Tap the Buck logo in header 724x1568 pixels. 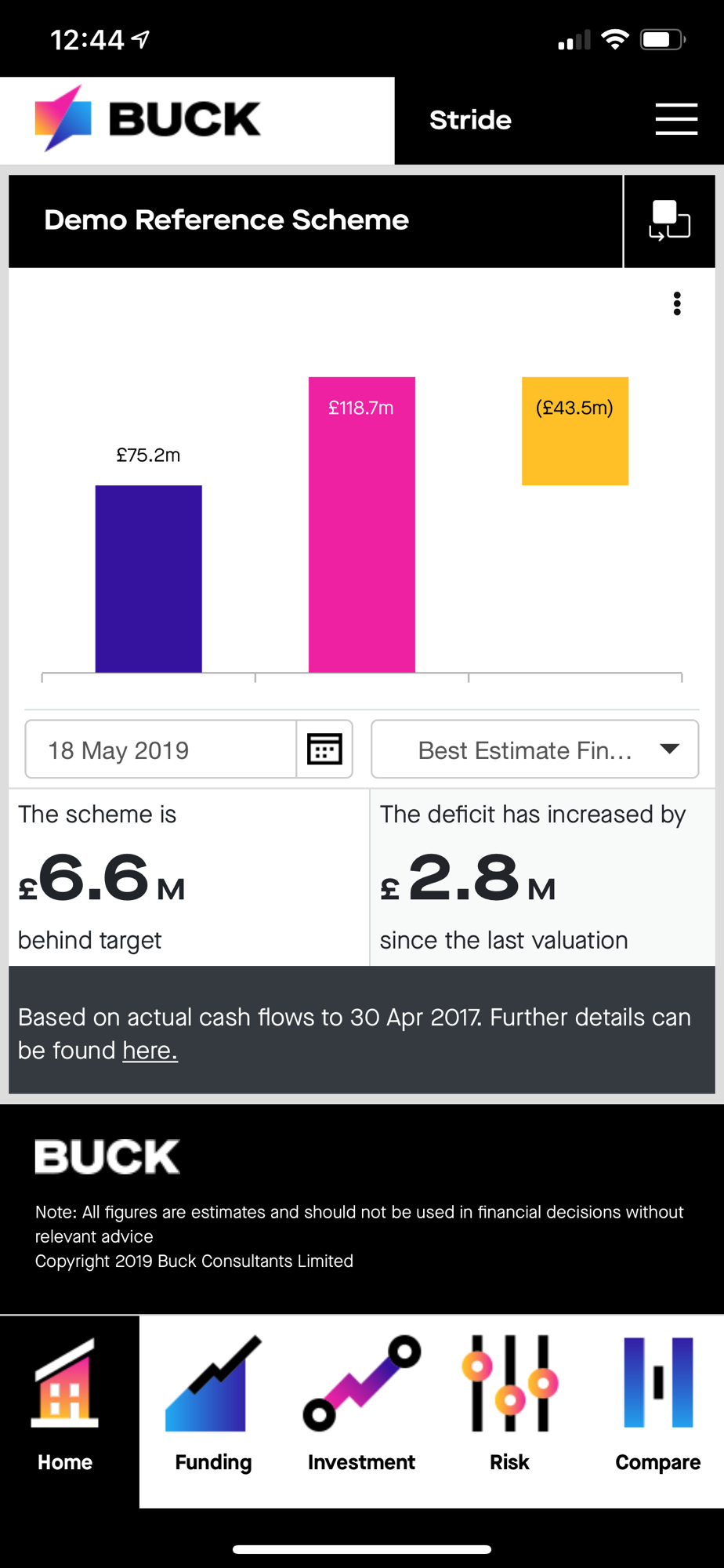[149, 119]
